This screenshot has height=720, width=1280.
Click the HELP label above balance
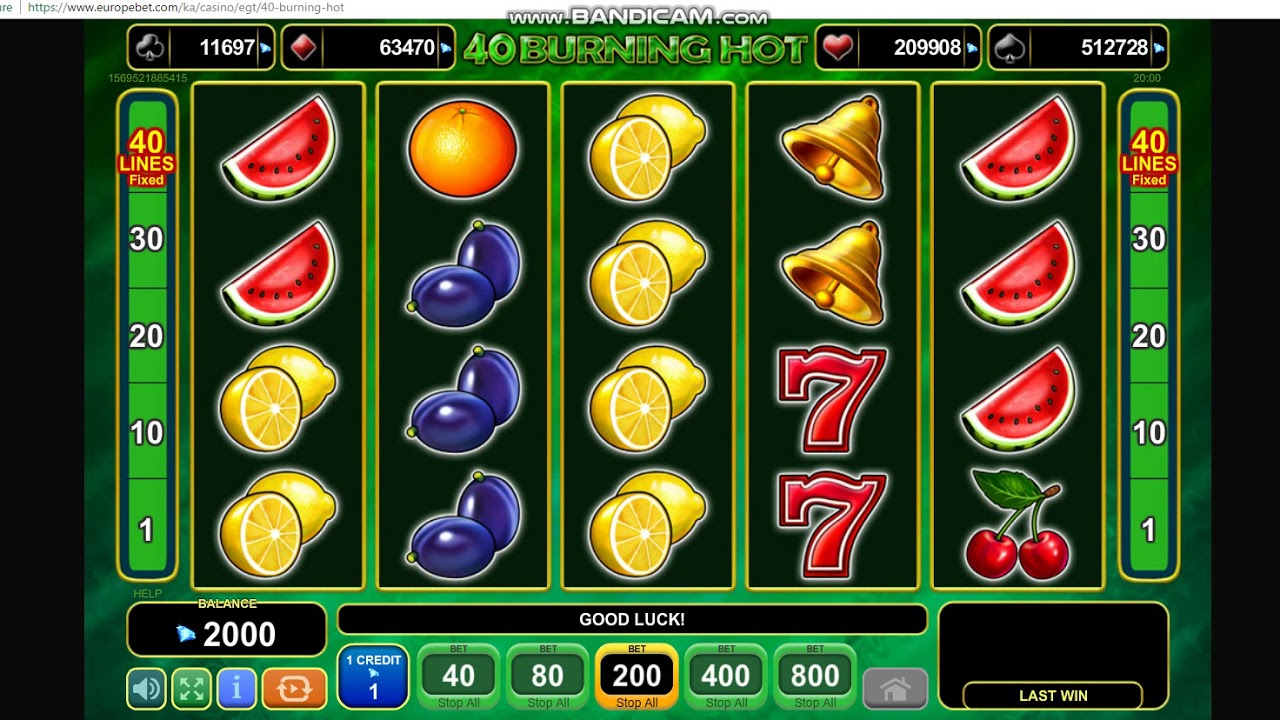click(x=147, y=594)
